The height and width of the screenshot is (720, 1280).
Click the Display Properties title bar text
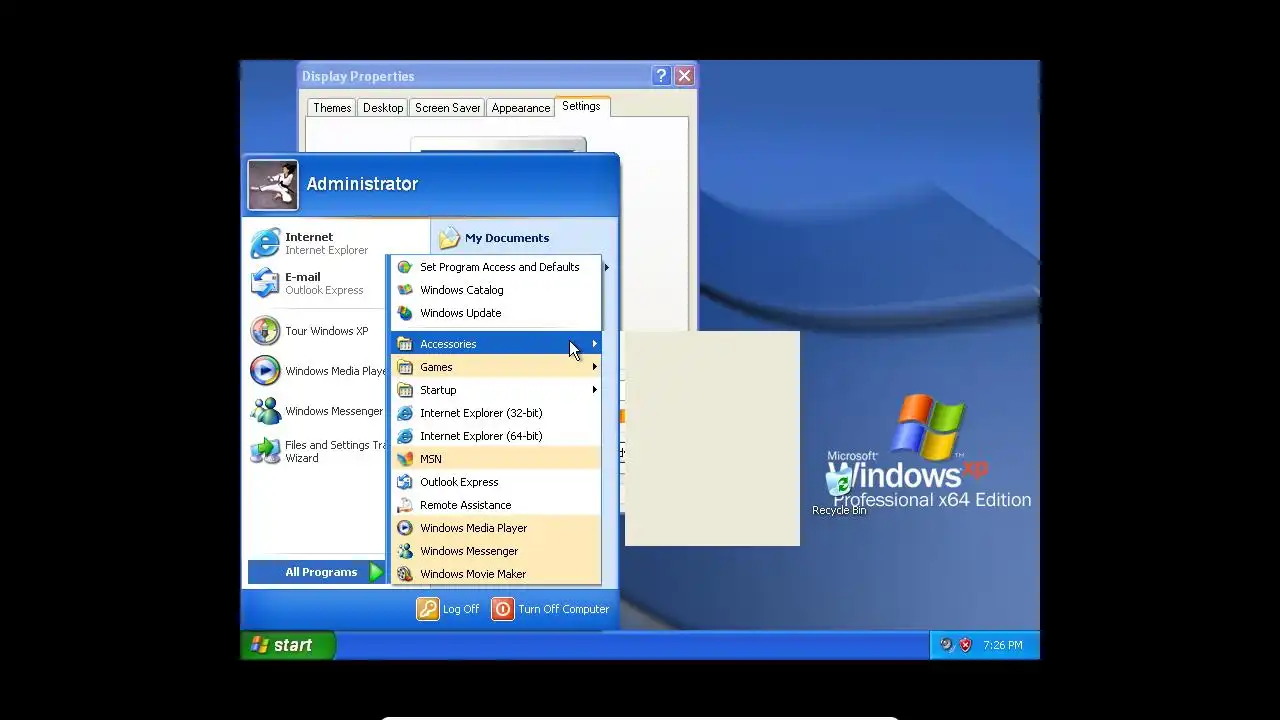[x=358, y=76]
